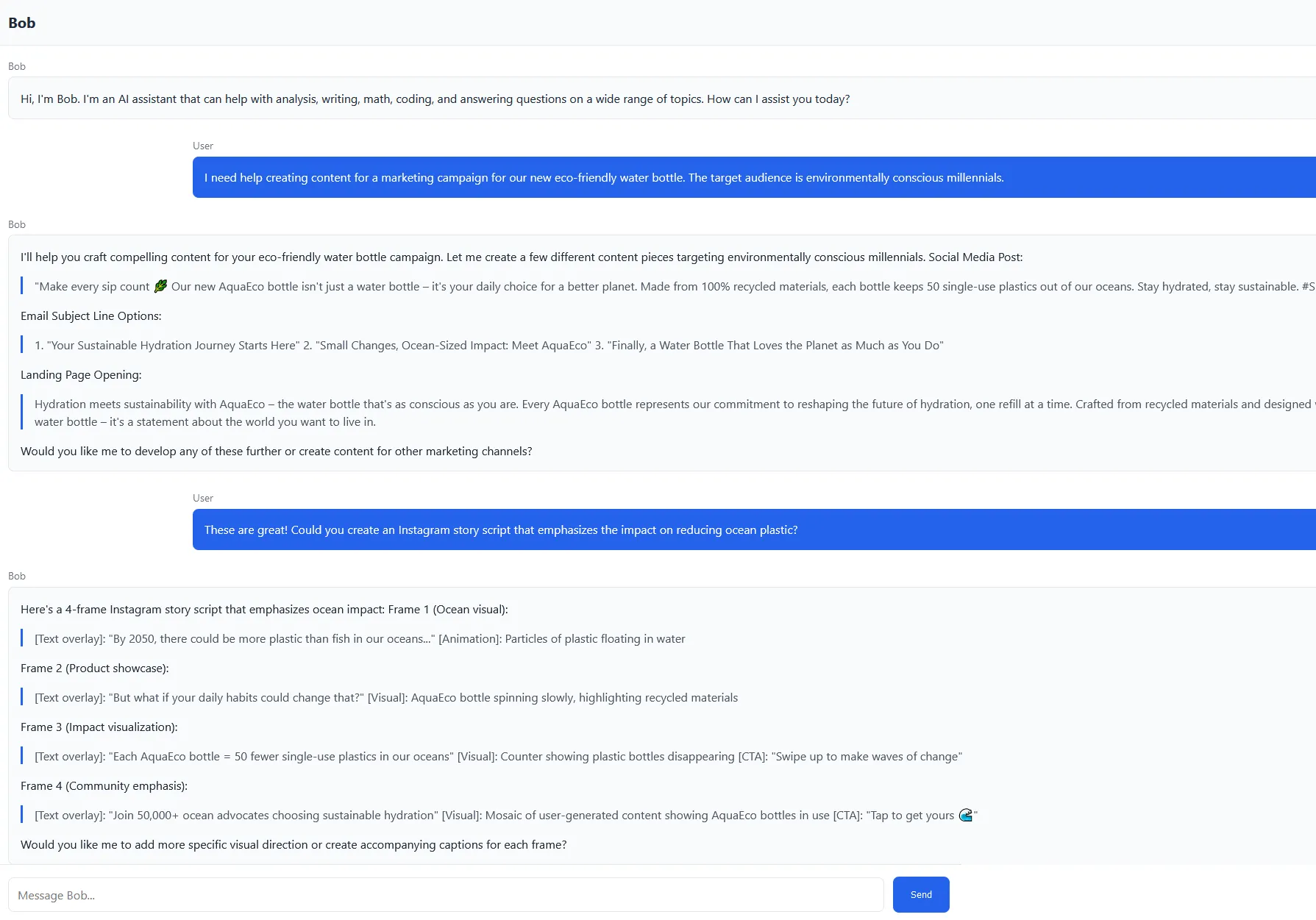Click the 'Email Subject Line Options:' heading
Image resolution: width=1316 pixels, height=920 pixels.
click(90, 316)
